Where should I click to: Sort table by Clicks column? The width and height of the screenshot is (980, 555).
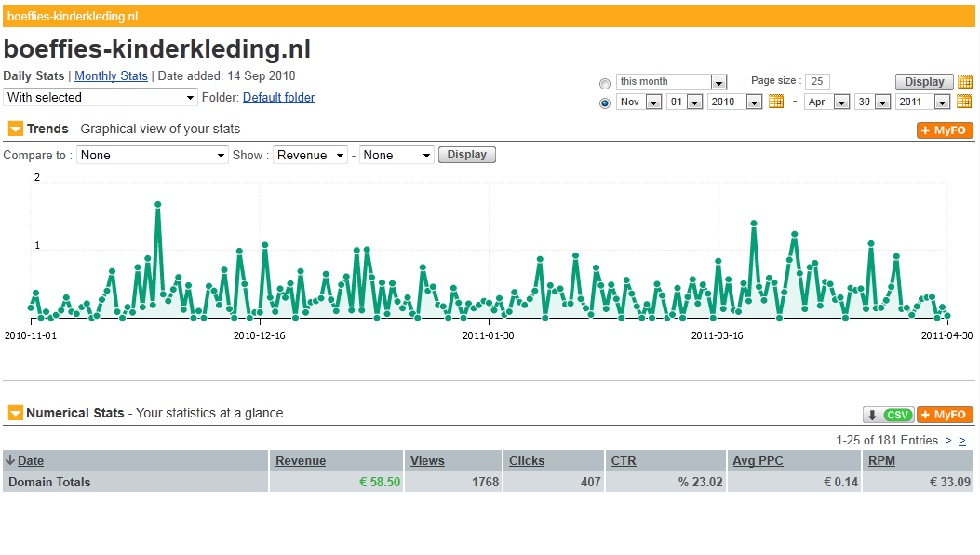[x=527, y=461]
